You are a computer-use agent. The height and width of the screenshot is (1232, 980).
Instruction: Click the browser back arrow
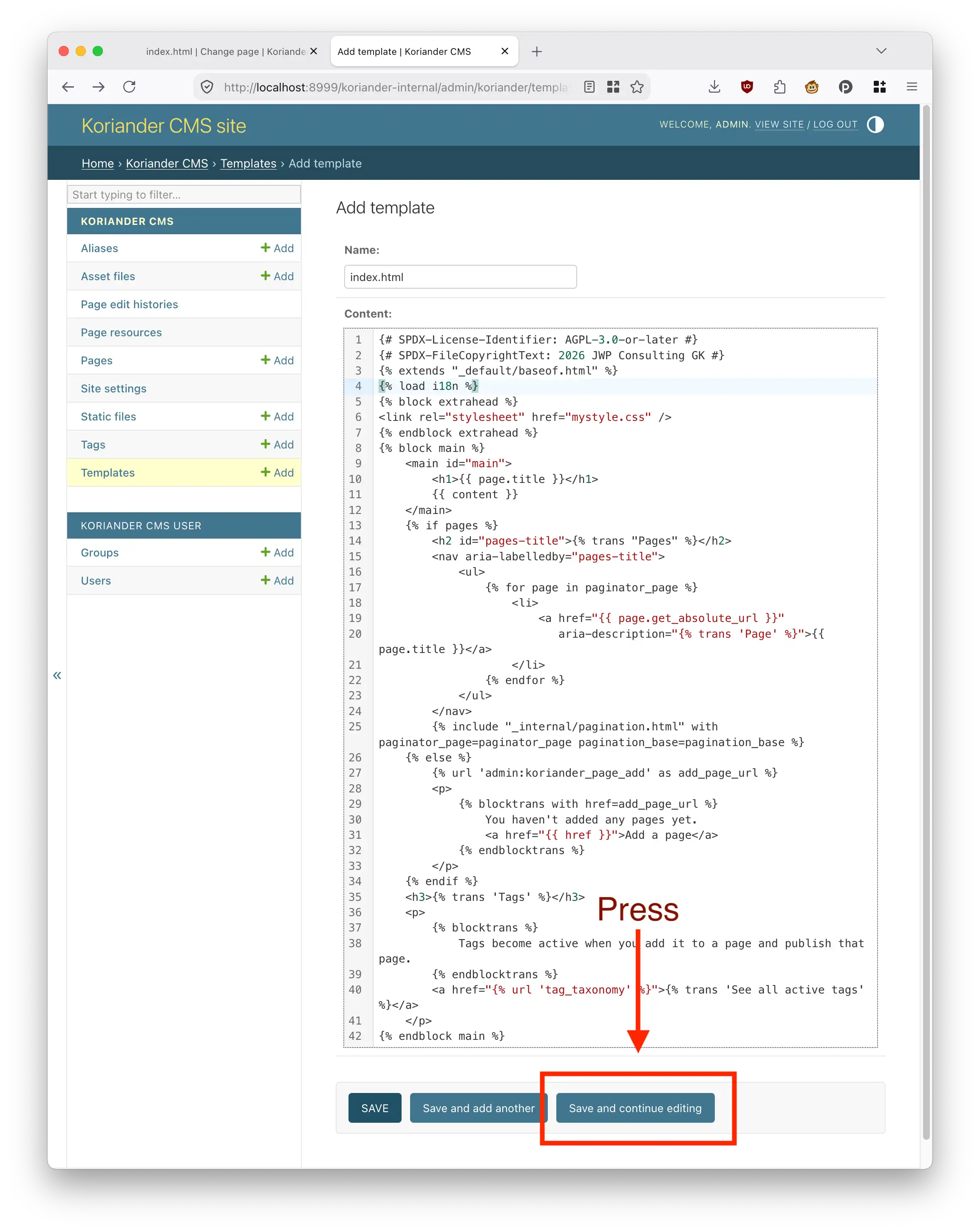68,87
